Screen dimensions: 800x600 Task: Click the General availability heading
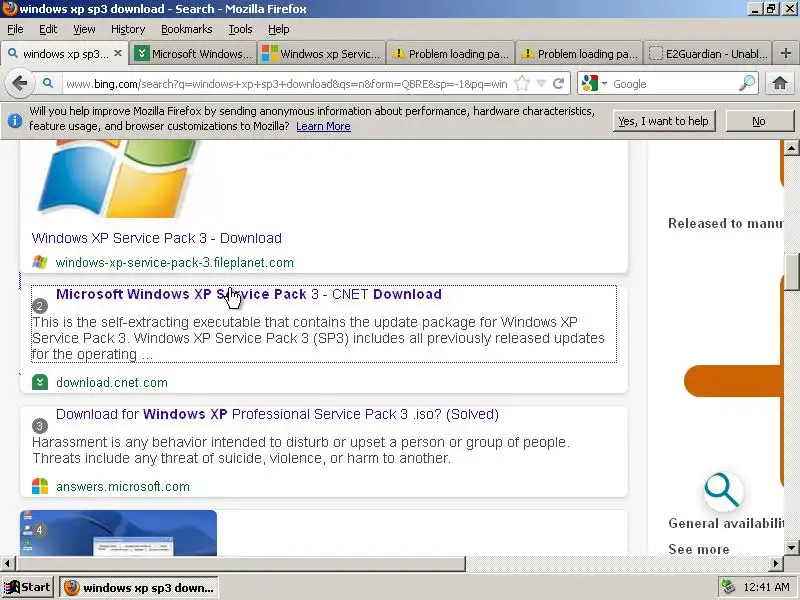pyautogui.click(x=726, y=523)
